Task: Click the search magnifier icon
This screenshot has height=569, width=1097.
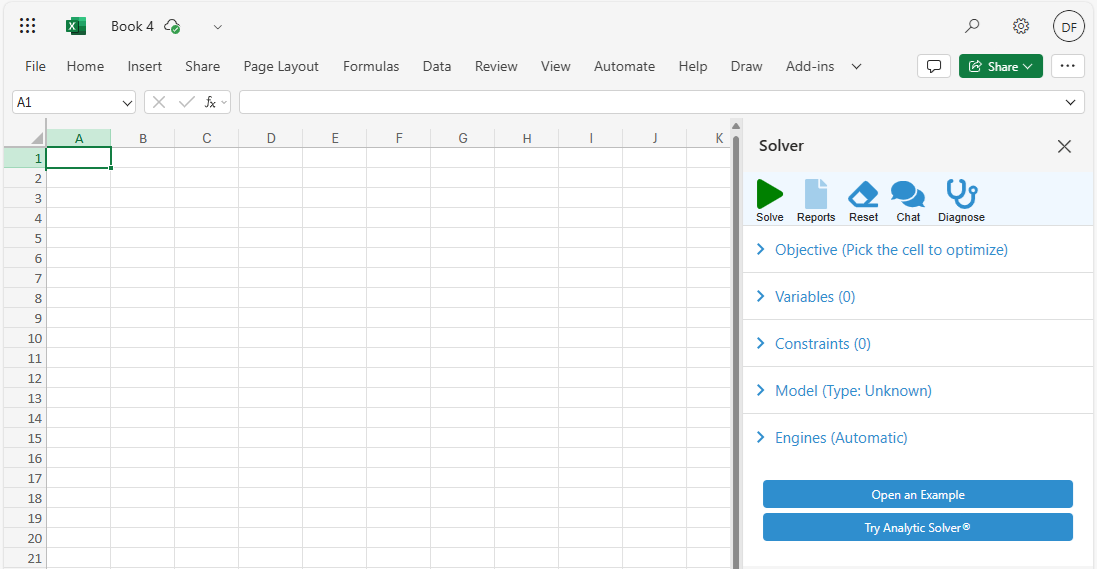Action: coord(972,26)
